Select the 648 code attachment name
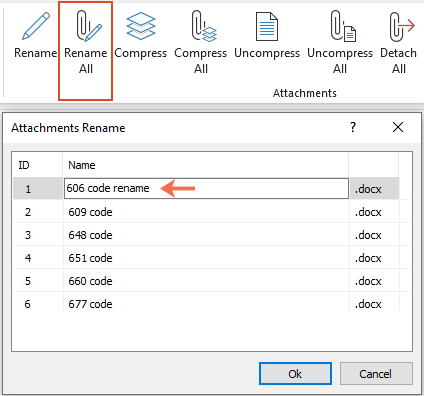Viewport: 424px width, 396px height. pyautogui.click(x=90, y=235)
